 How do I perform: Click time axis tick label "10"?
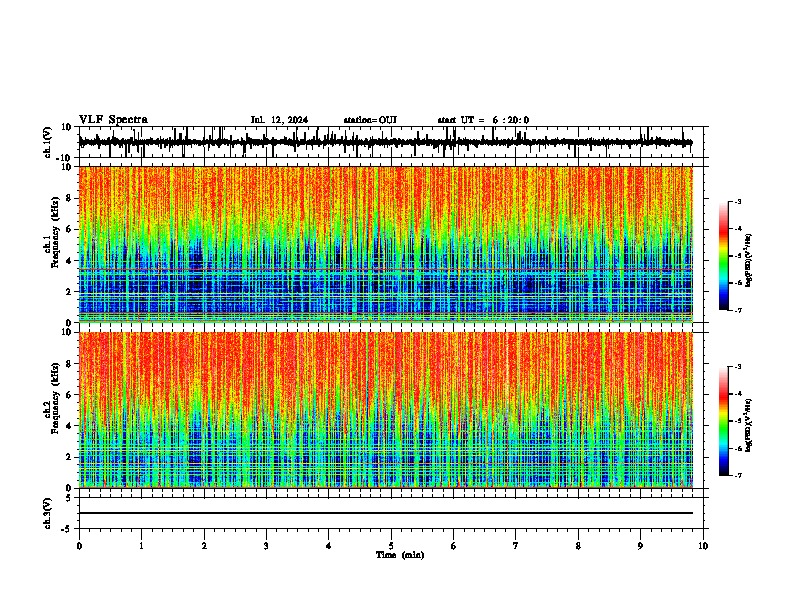(703, 546)
